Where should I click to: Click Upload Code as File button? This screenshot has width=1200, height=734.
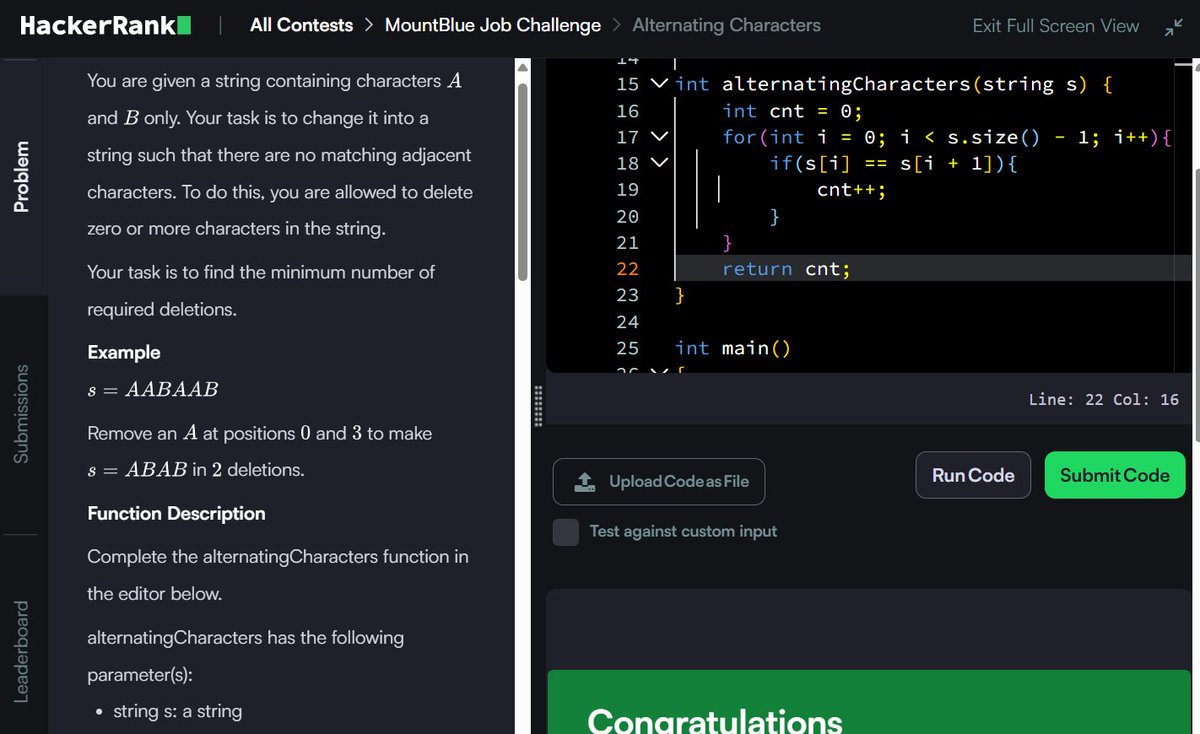click(659, 481)
